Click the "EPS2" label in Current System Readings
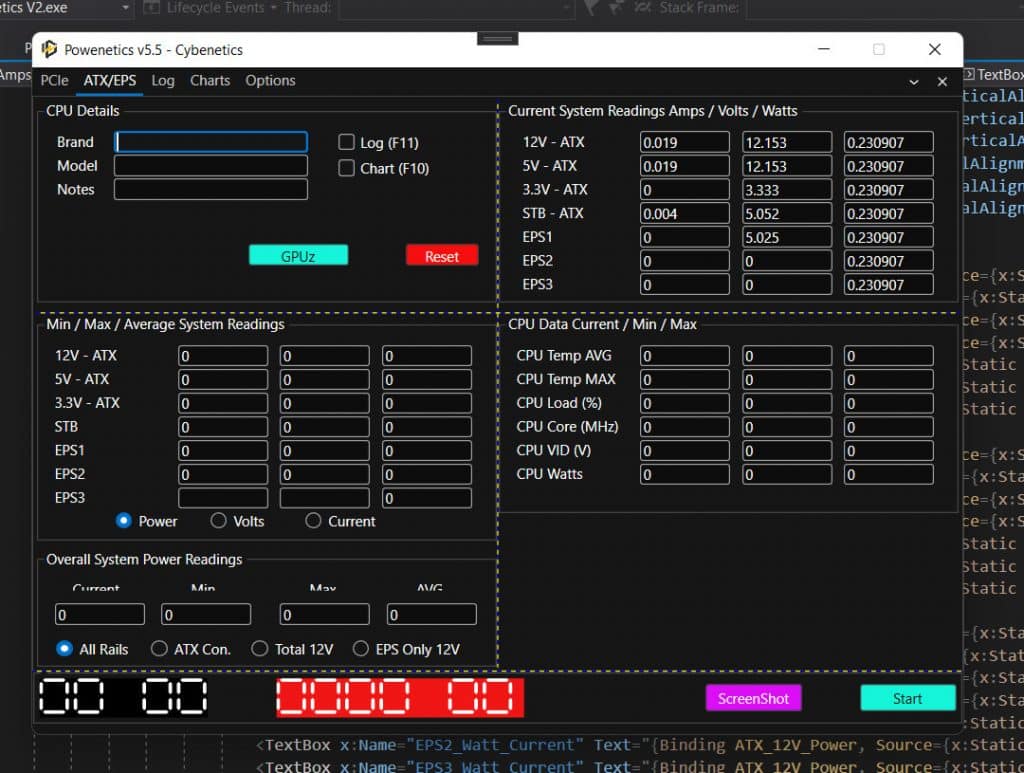Screen dimensions: 1024x773 (537, 260)
